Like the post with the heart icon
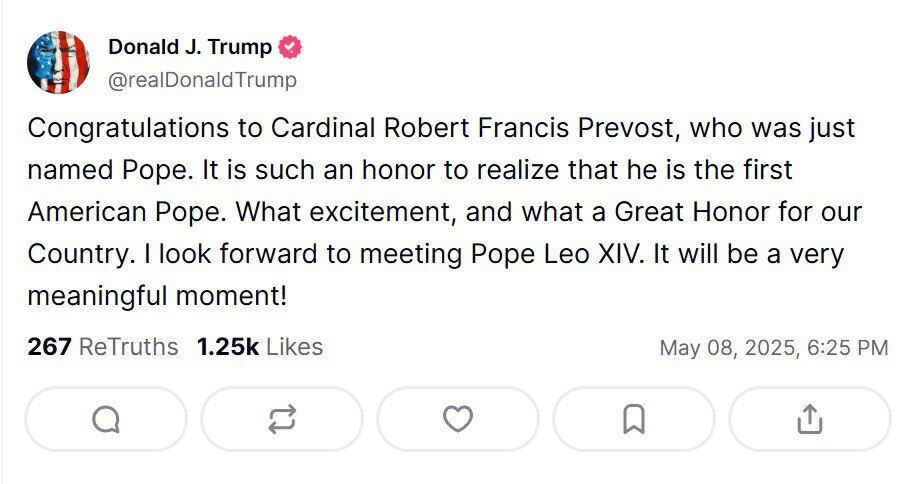 [458, 419]
